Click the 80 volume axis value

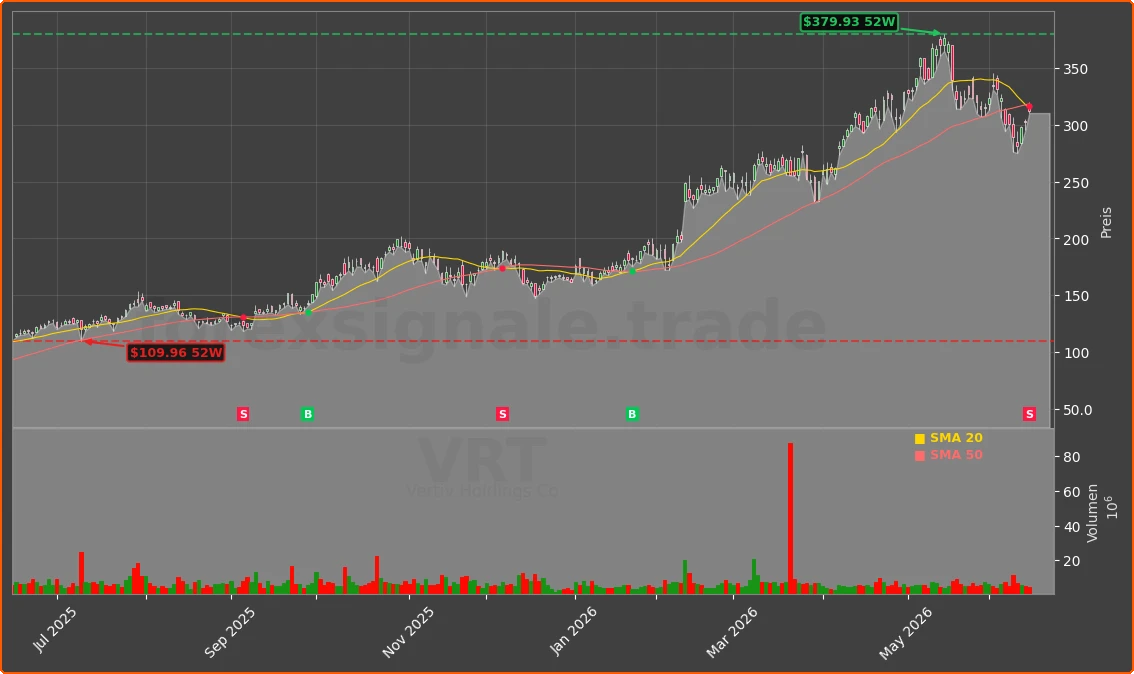click(1071, 457)
